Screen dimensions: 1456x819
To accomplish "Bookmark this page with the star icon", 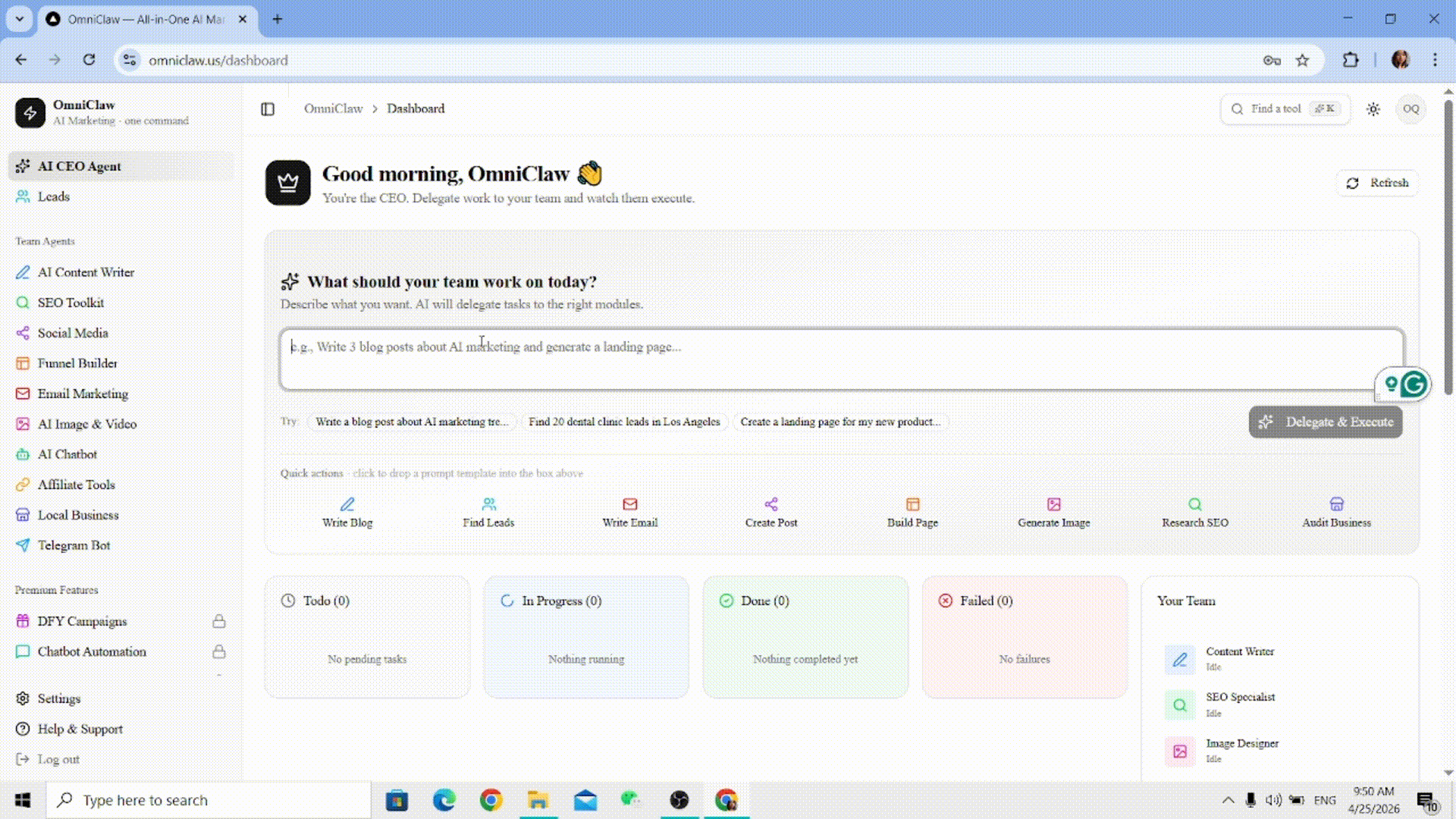I will coord(1302,60).
